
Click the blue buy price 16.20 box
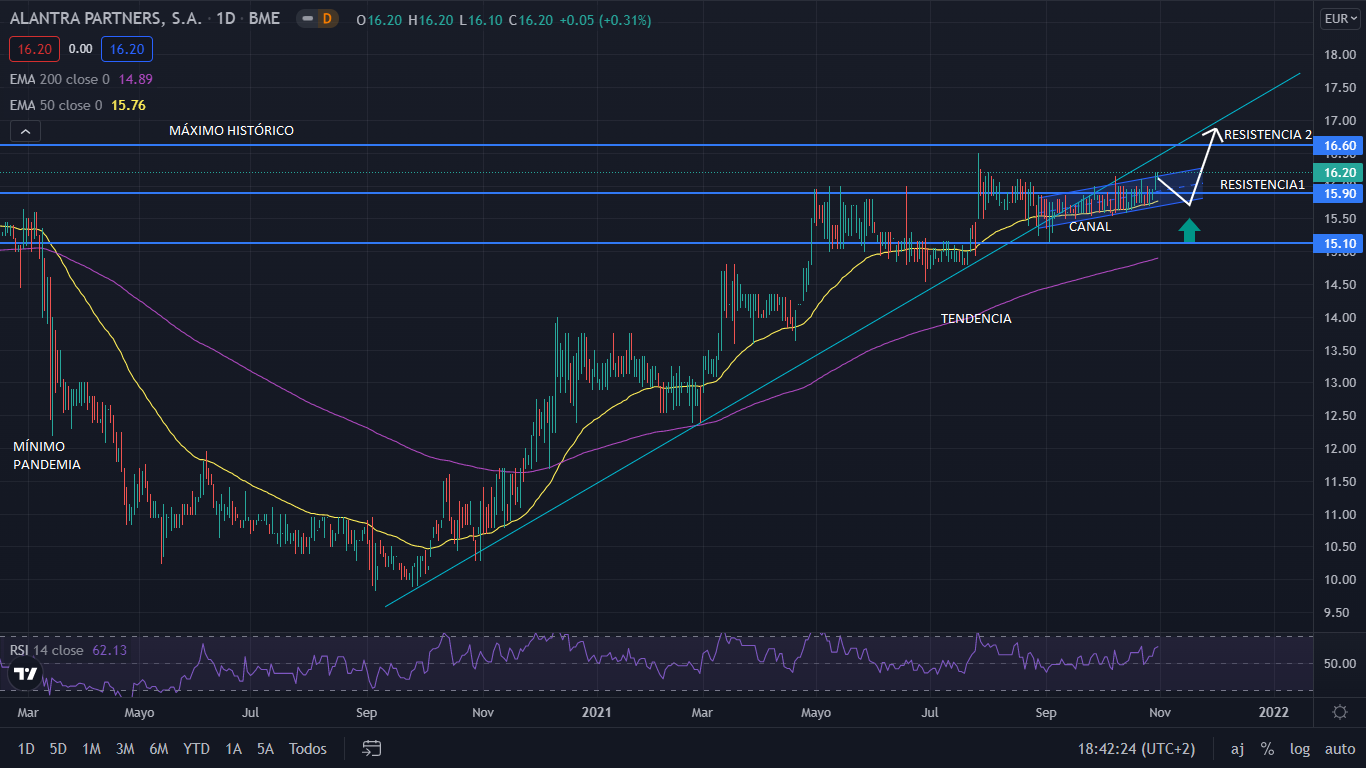point(127,49)
